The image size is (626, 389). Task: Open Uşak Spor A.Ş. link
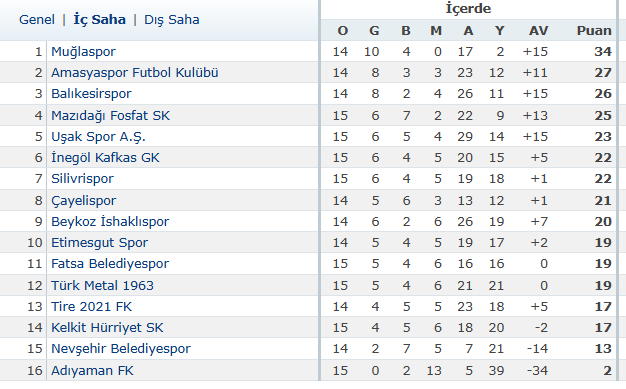[x=98, y=137]
